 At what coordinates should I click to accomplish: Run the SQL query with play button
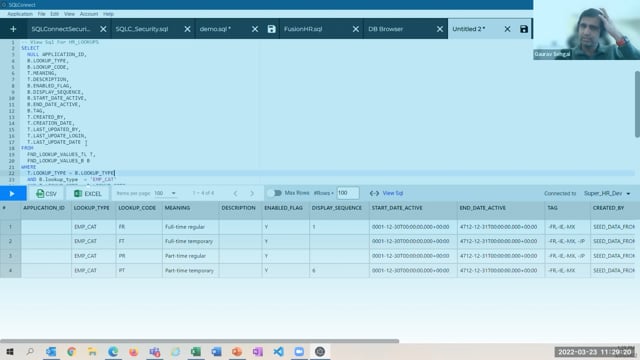13,193
